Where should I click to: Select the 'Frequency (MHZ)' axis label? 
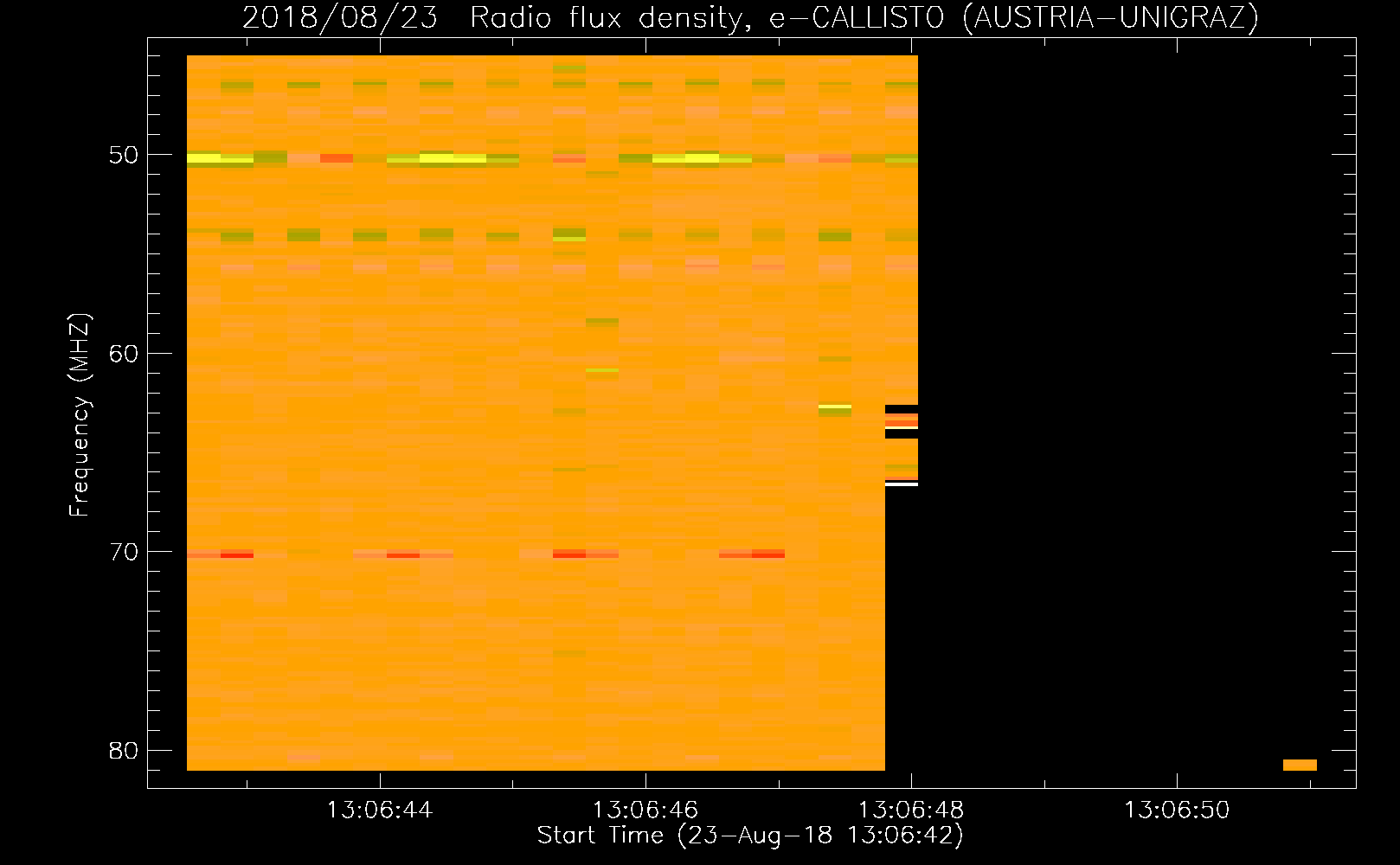[x=80, y=415]
